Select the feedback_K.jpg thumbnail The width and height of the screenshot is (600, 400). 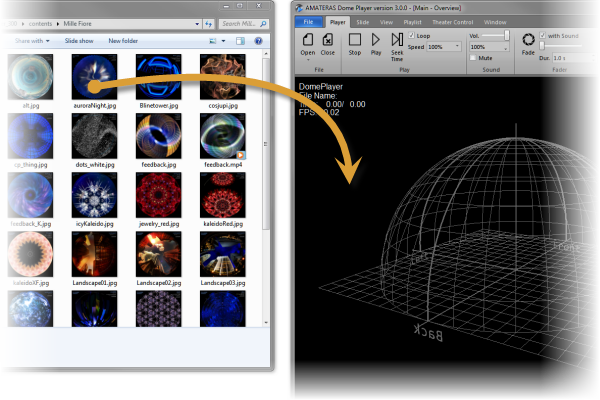click(x=30, y=195)
